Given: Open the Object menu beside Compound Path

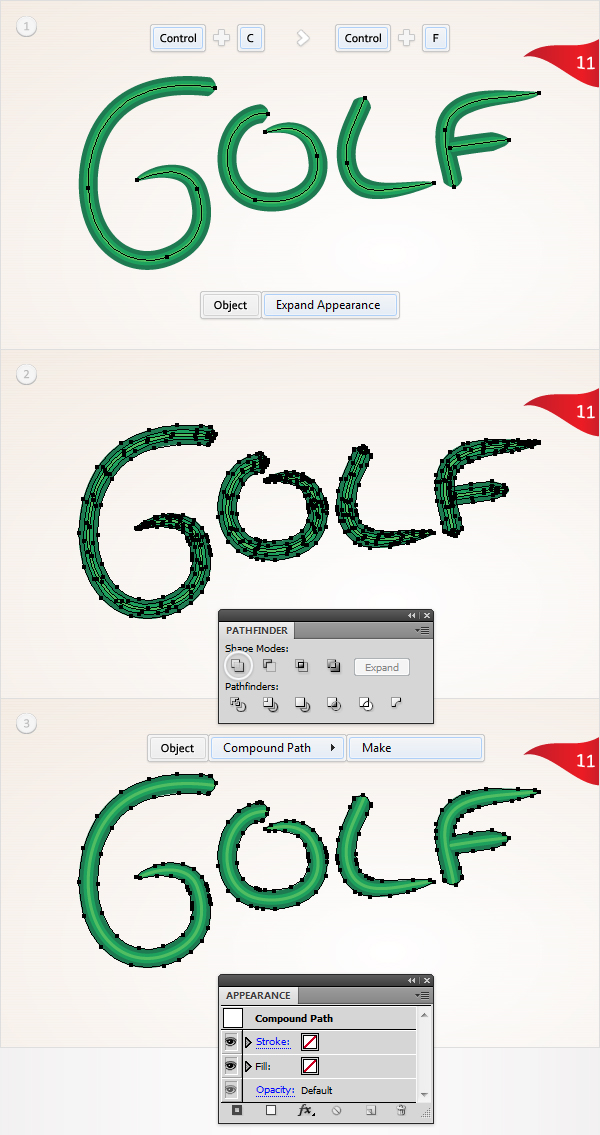Looking at the screenshot, I should click(177, 748).
